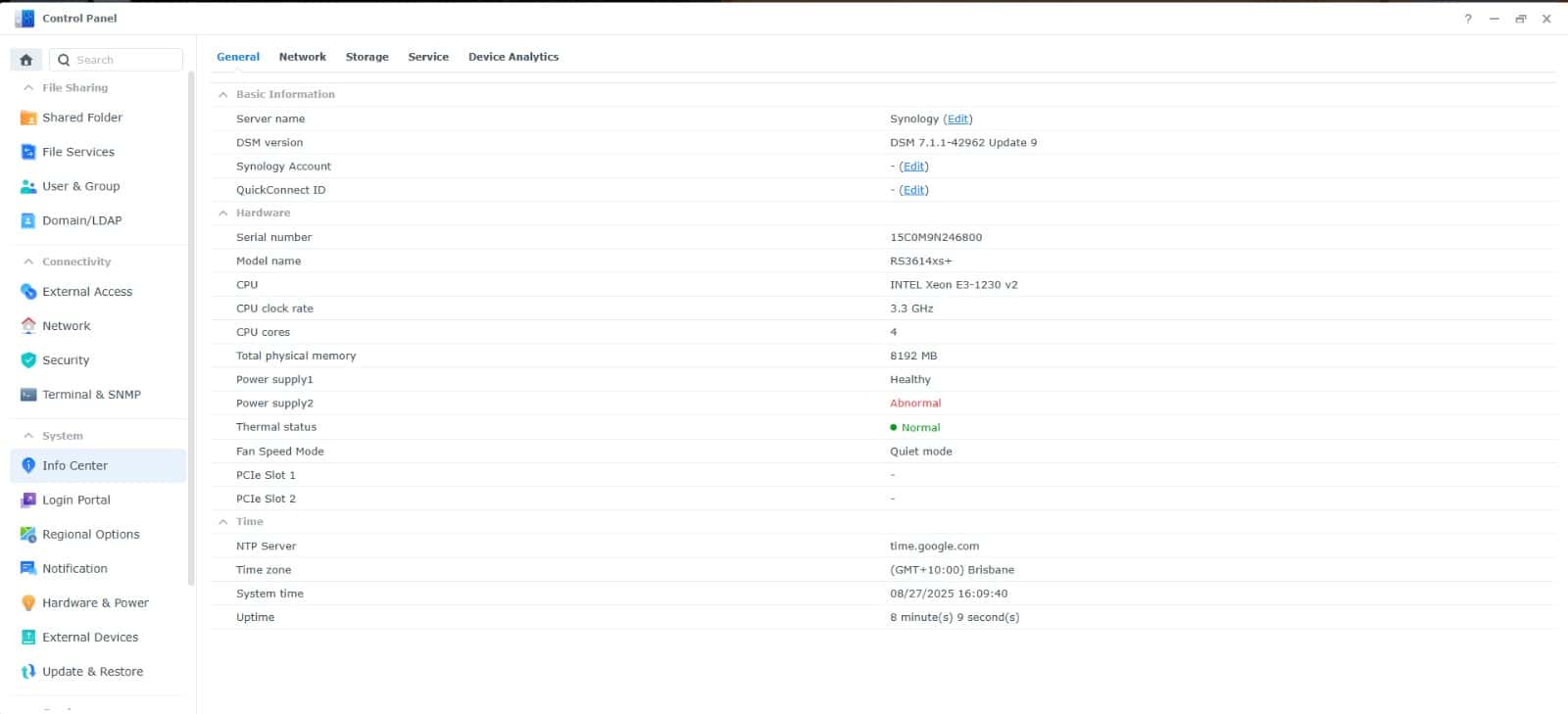The width and height of the screenshot is (1568, 714).
Task: Open Update & Restore icon
Action: click(x=28, y=672)
